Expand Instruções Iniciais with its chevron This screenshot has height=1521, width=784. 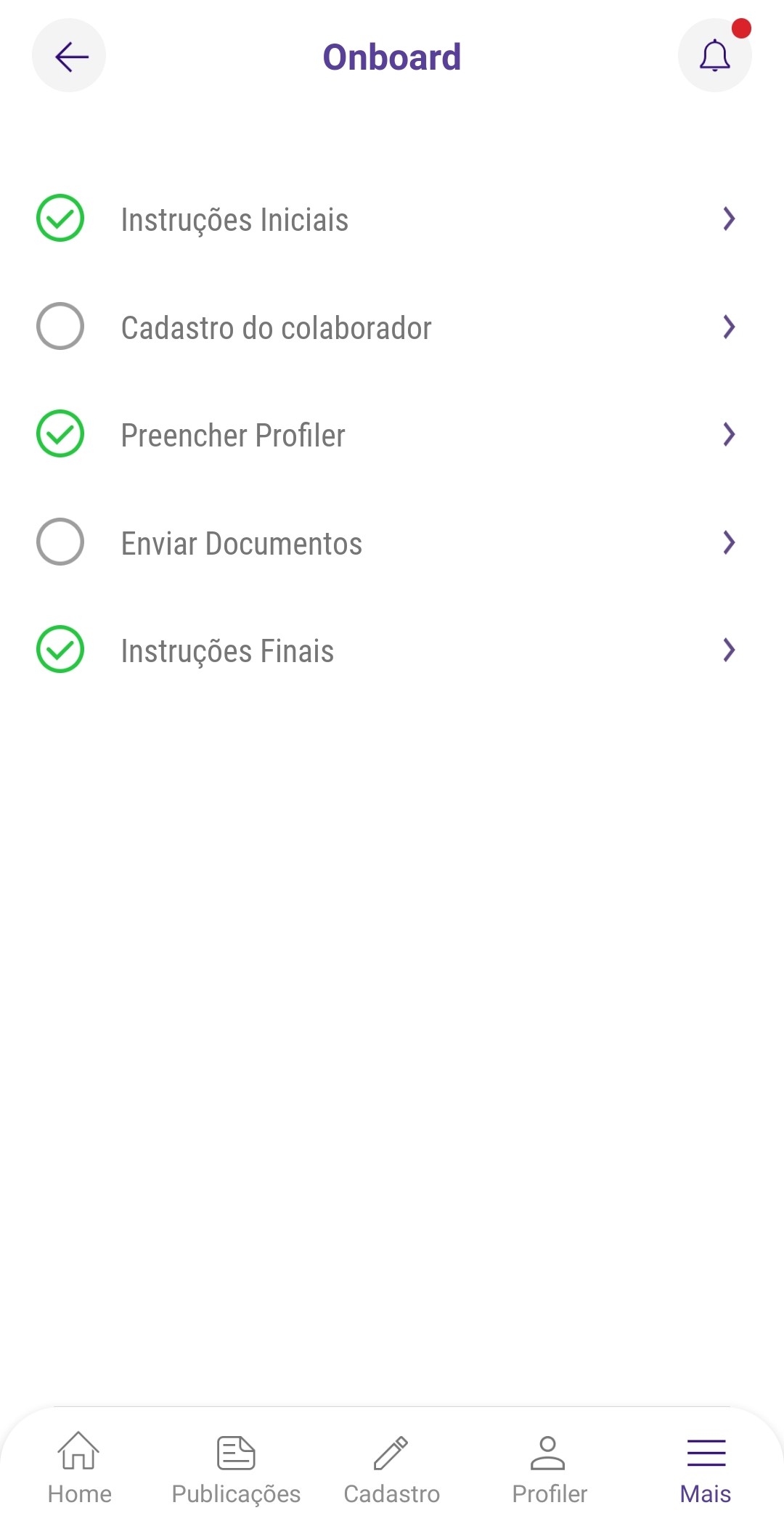tap(730, 219)
